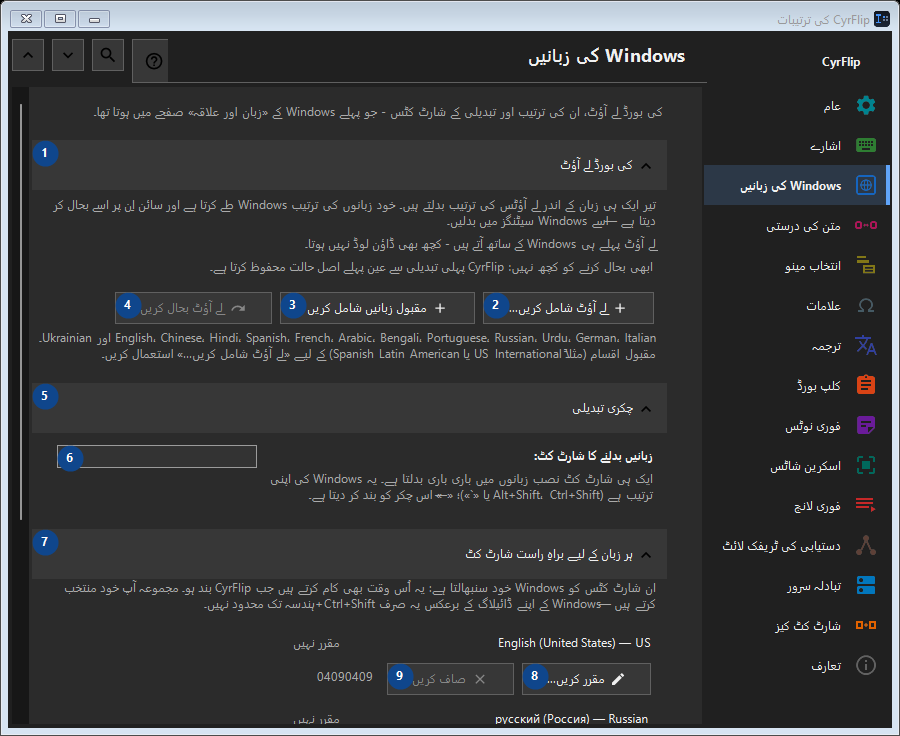Screen dimensions: 900x736
Task: Go to اسکرین شاٹس menu item
Action: (795, 465)
